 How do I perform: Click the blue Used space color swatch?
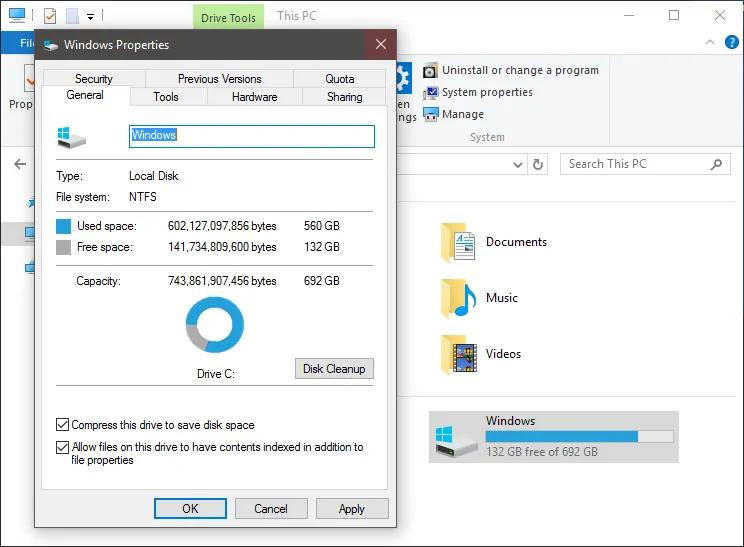point(63,226)
